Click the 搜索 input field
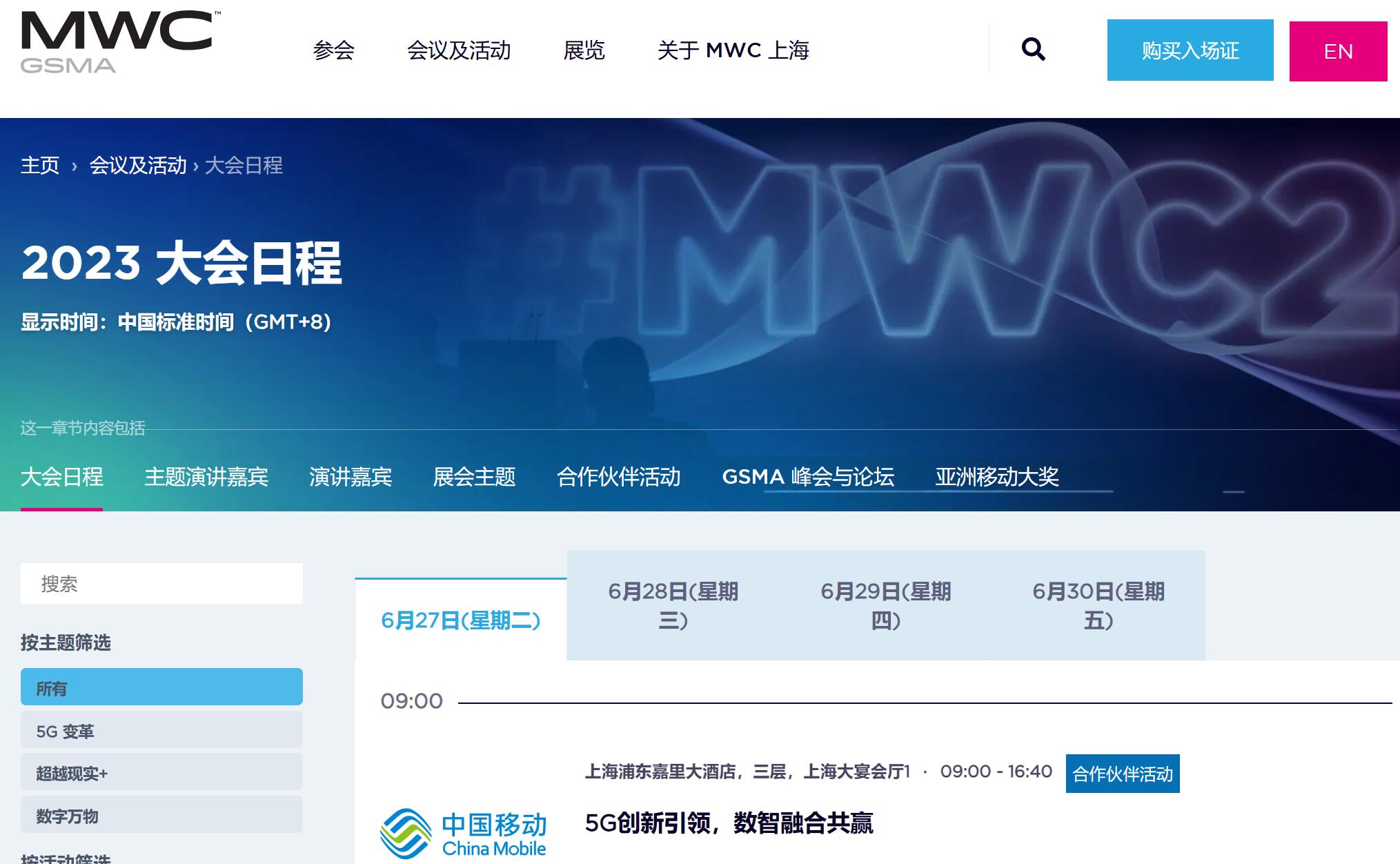This screenshot has height=864, width=1400. pos(161,584)
